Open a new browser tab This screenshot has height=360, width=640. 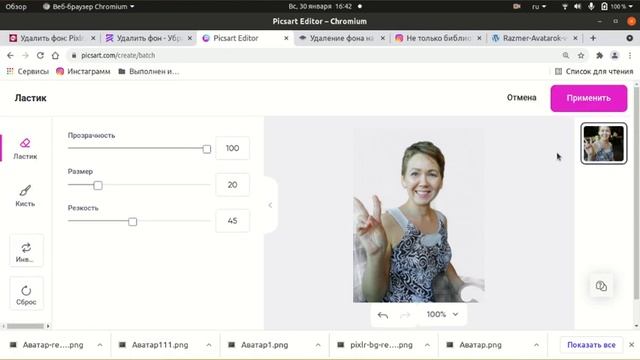[593, 38]
